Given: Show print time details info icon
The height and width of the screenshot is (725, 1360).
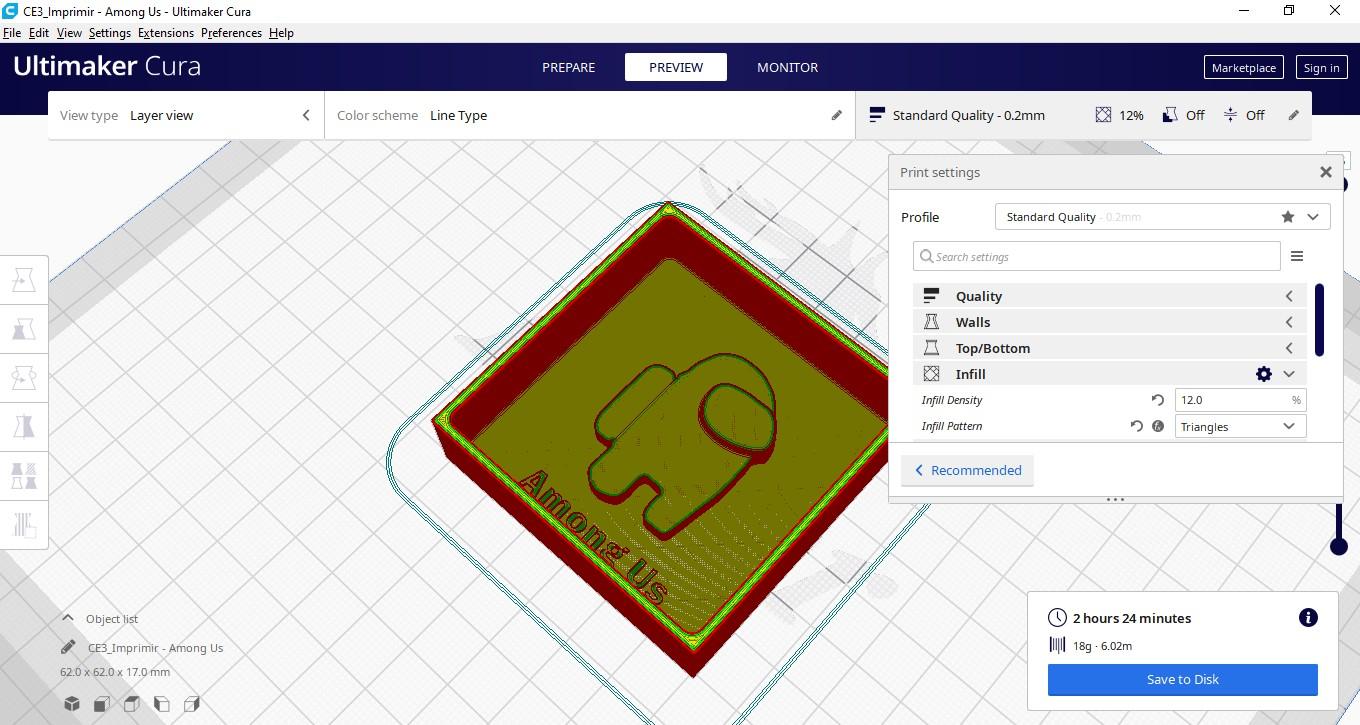Looking at the screenshot, I should [x=1308, y=618].
